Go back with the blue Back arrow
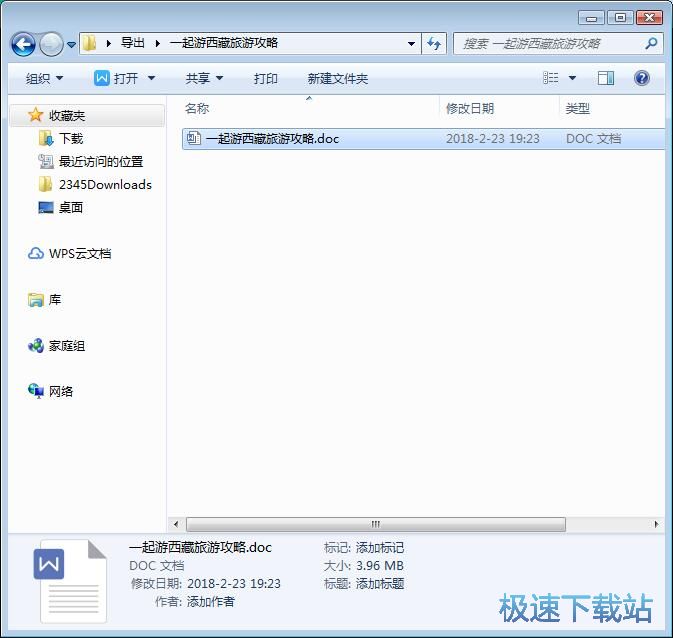Image resolution: width=673 pixels, height=638 pixels. pyautogui.click(x=23, y=44)
